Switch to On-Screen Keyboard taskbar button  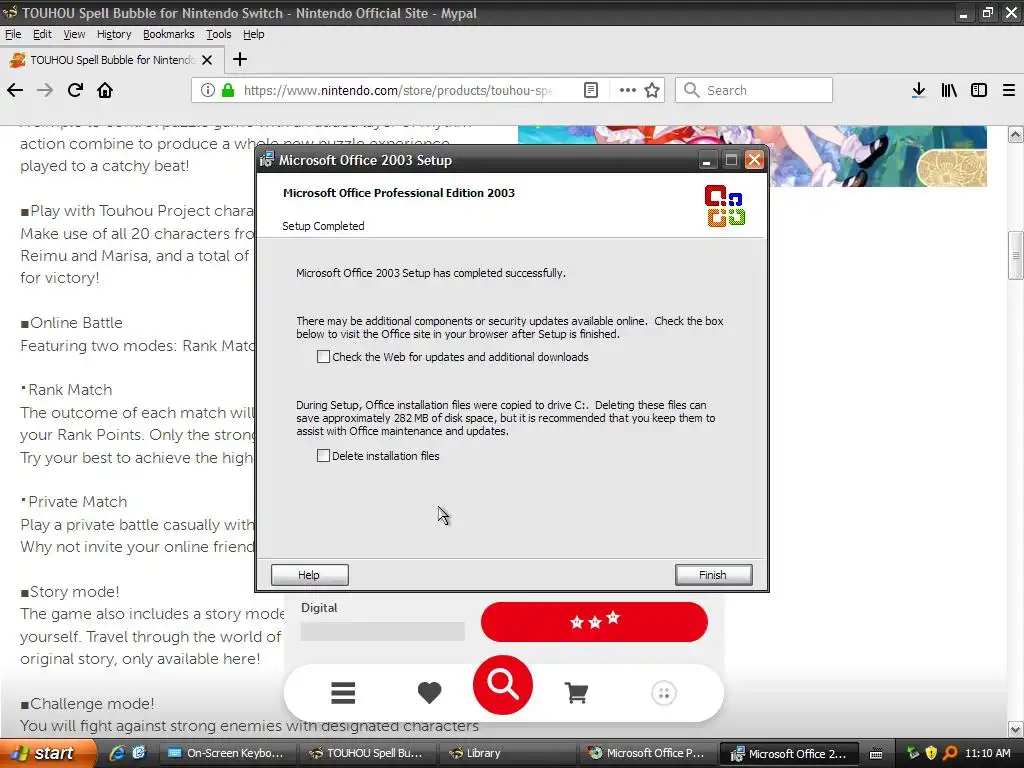coord(227,753)
